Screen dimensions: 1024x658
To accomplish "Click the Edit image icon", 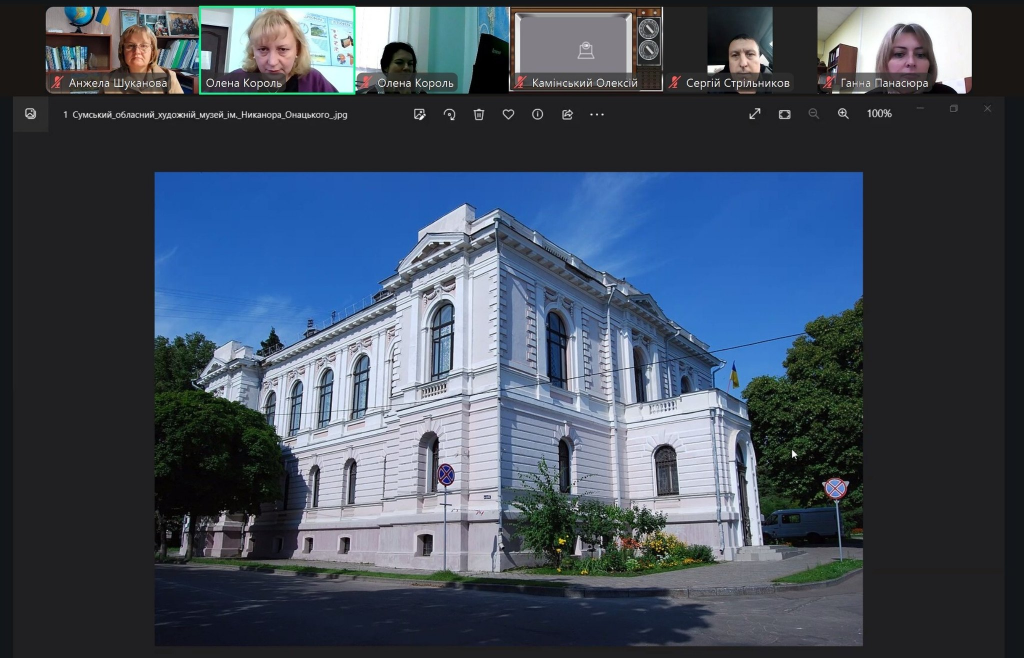I will click(420, 114).
